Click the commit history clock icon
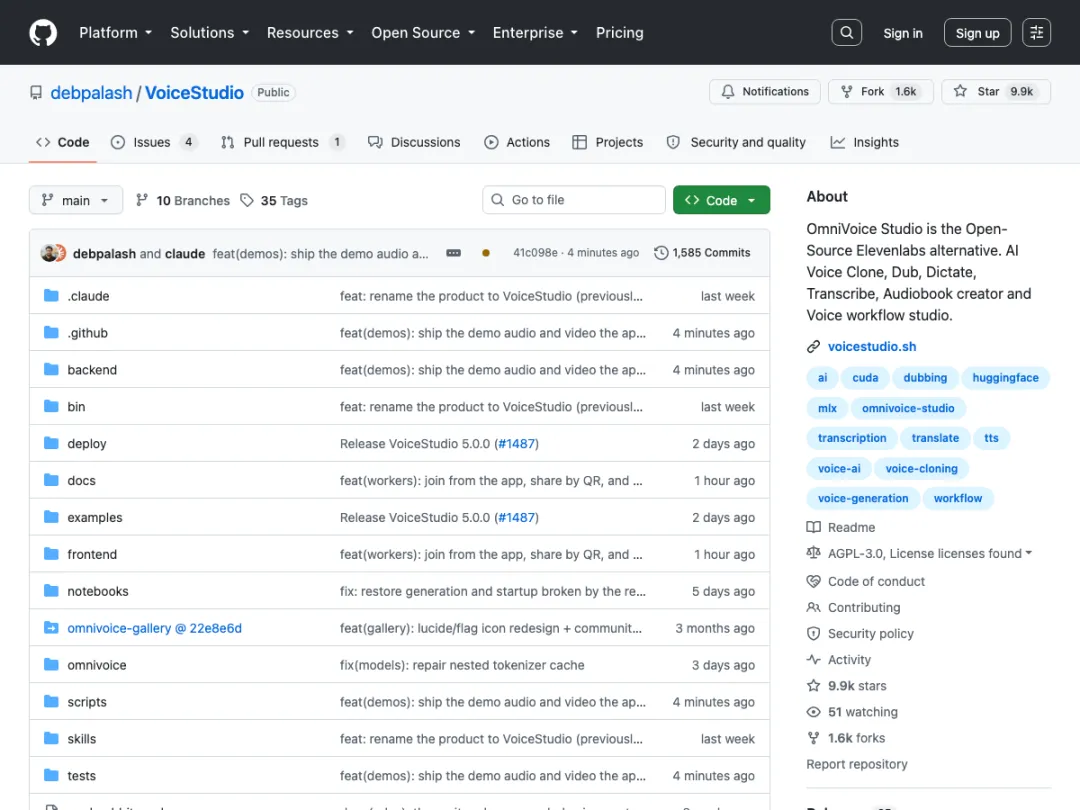The height and width of the screenshot is (810, 1080). click(661, 253)
